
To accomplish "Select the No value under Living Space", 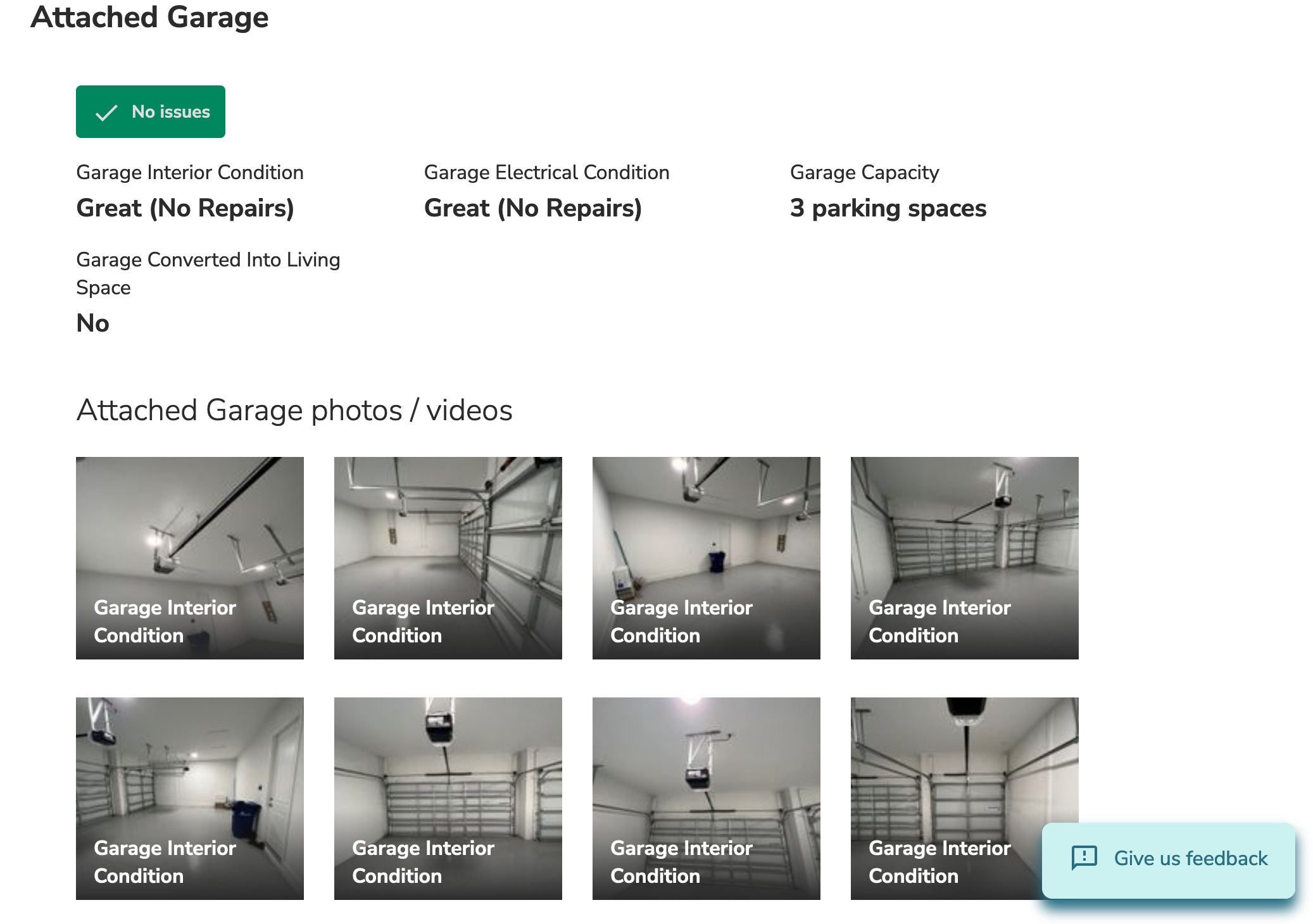I will tap(92, 323).
